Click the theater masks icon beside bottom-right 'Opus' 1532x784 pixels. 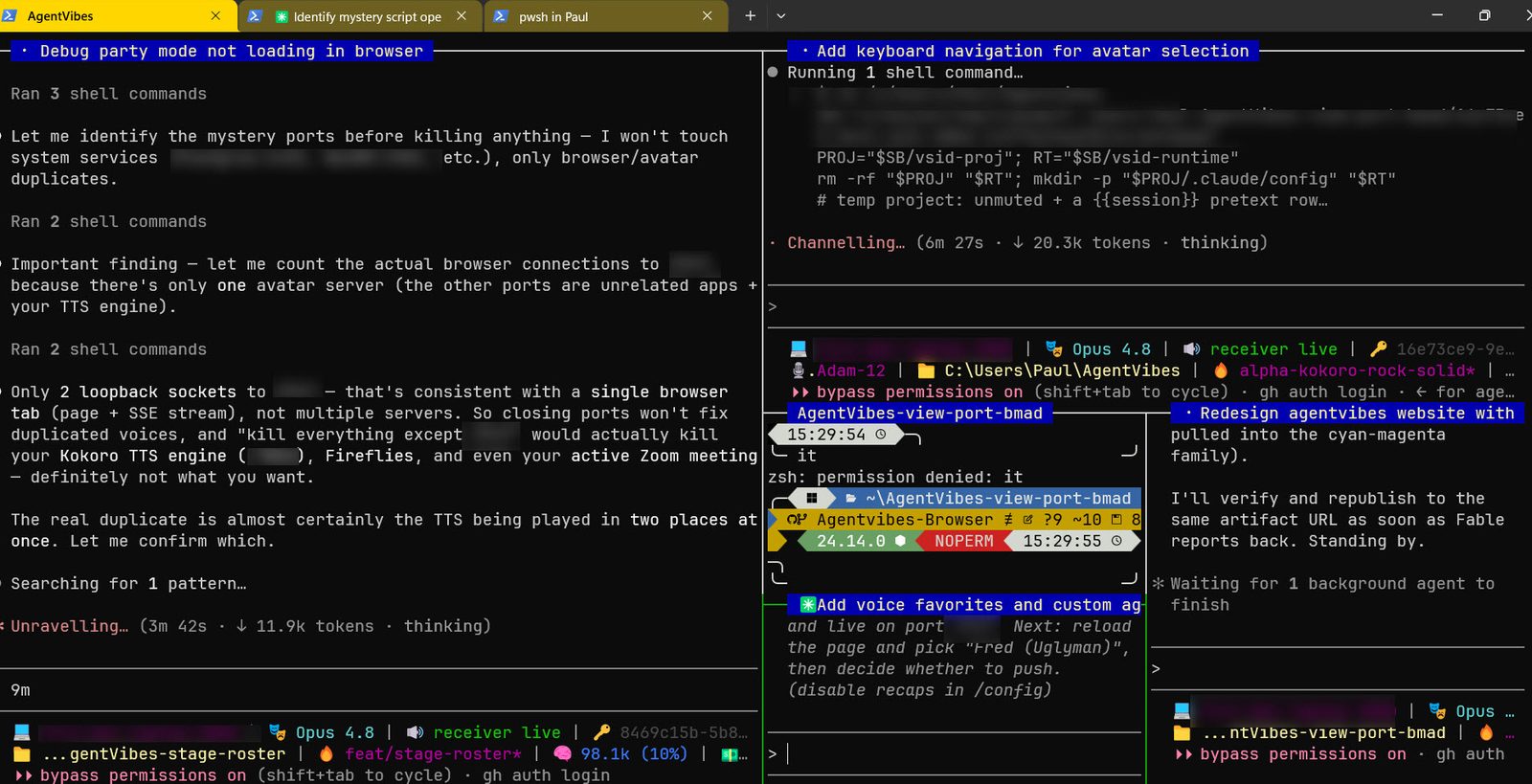coord(1437,711)
